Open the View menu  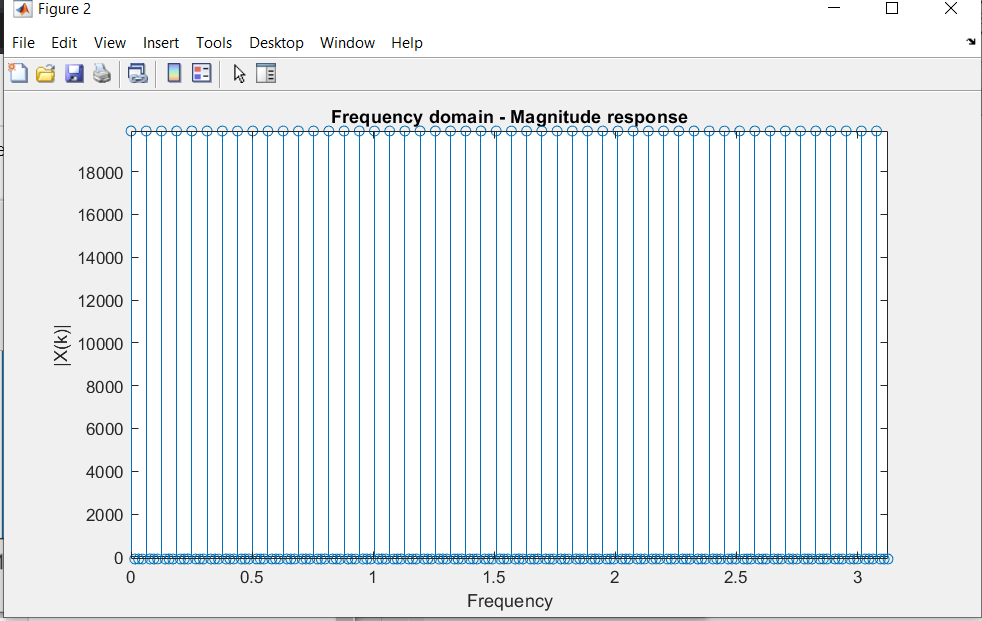click(x=110, y=43)
